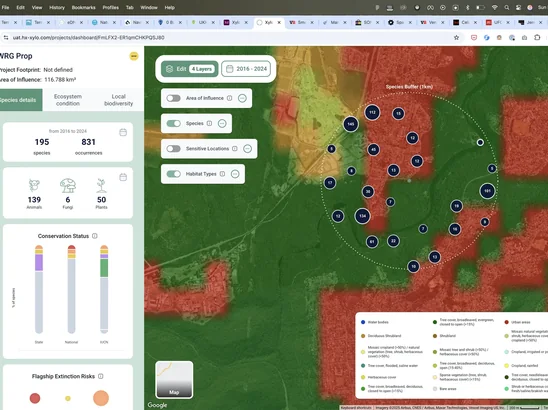Click the Water bodies blue legend dot
This screenshot has width=548, height=410.
point(363,322)
